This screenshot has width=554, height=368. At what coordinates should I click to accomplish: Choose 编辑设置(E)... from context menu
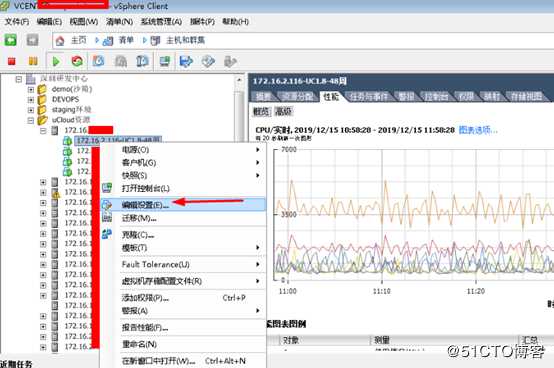183,204
